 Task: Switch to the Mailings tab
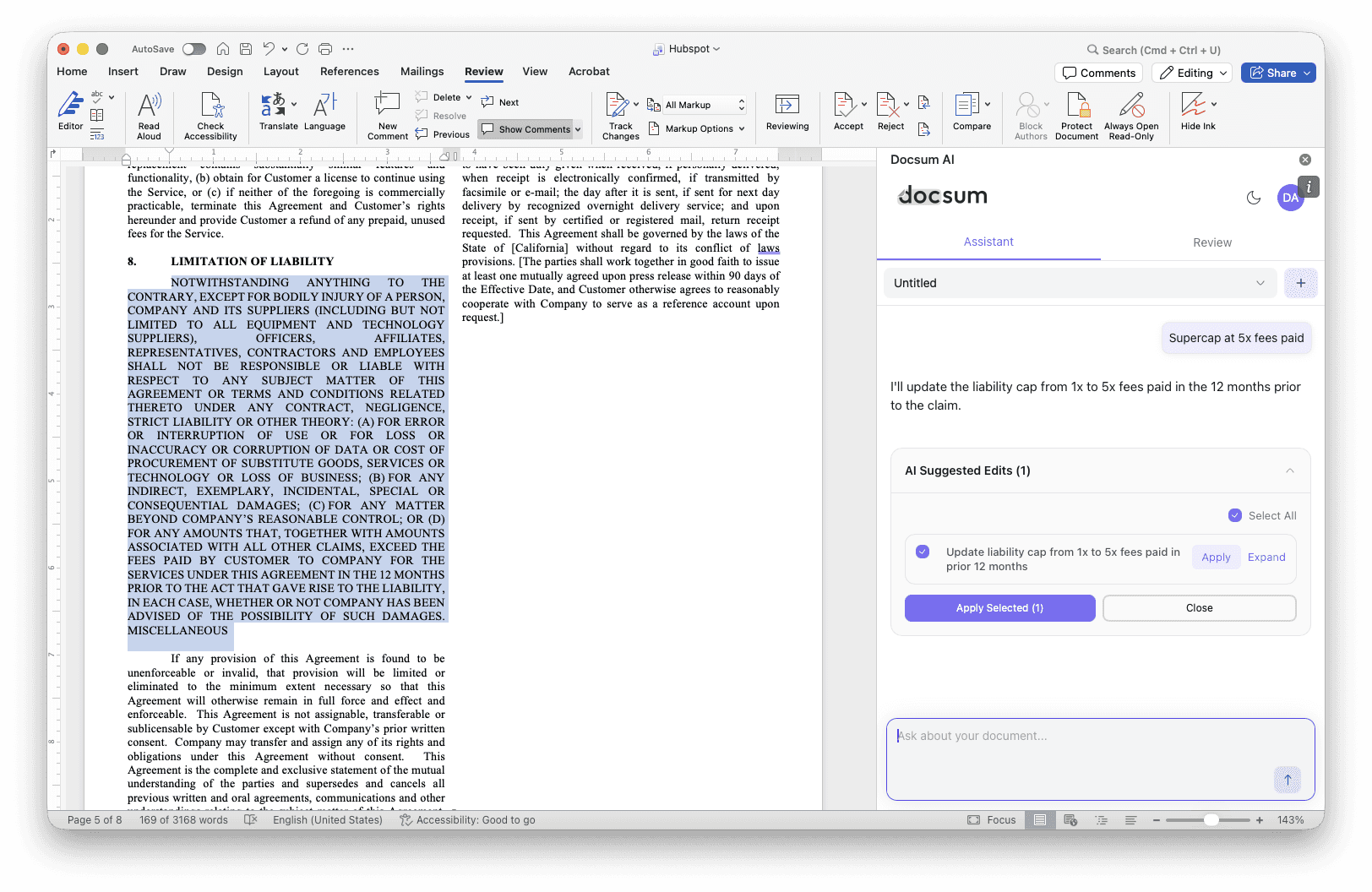(422, 72)
